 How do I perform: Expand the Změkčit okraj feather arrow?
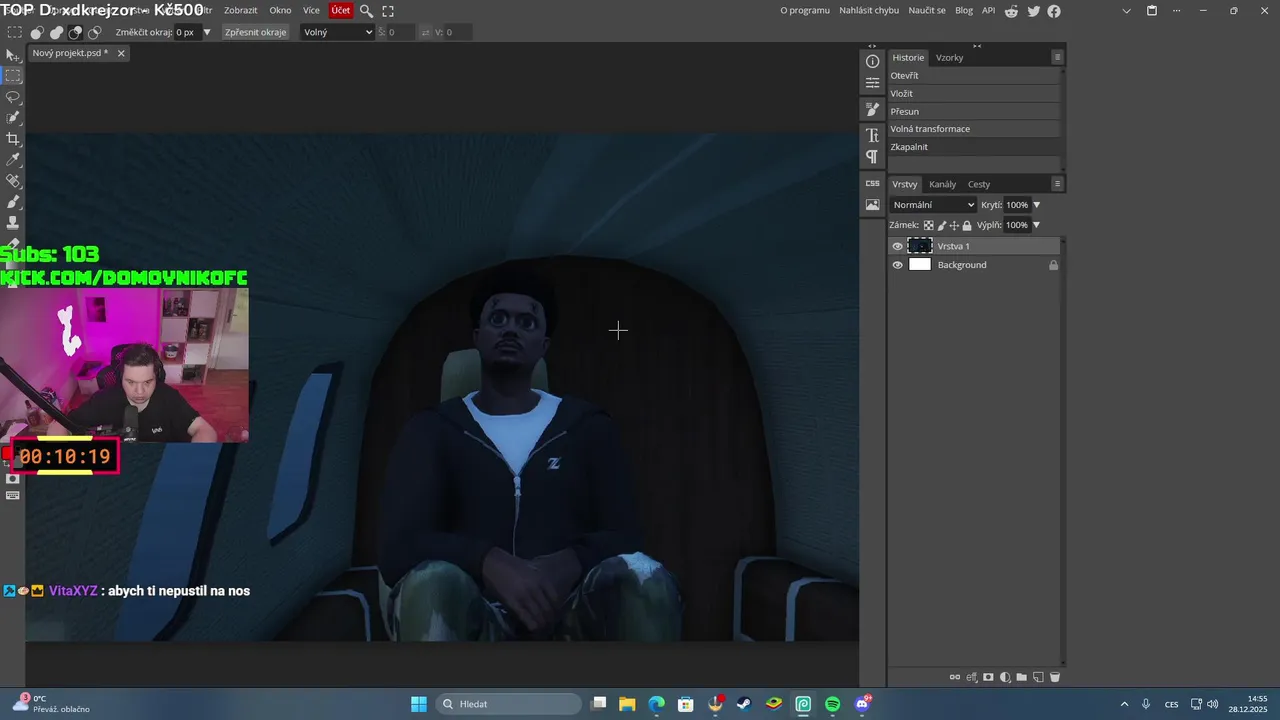coord(207,32)
